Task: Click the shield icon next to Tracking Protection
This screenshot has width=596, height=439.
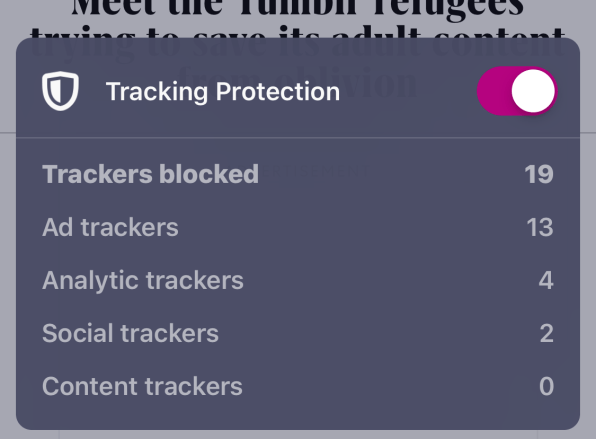Action: tap(60, 91)
